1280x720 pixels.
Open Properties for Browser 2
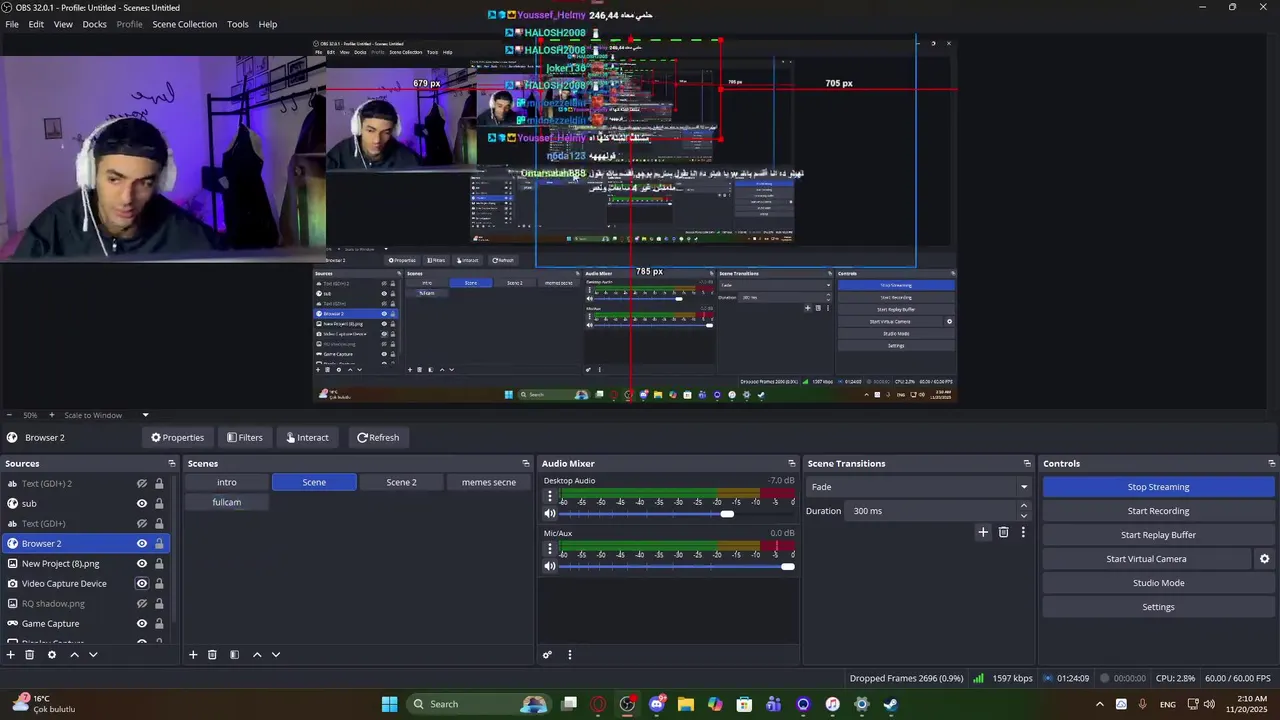point(177,437)
